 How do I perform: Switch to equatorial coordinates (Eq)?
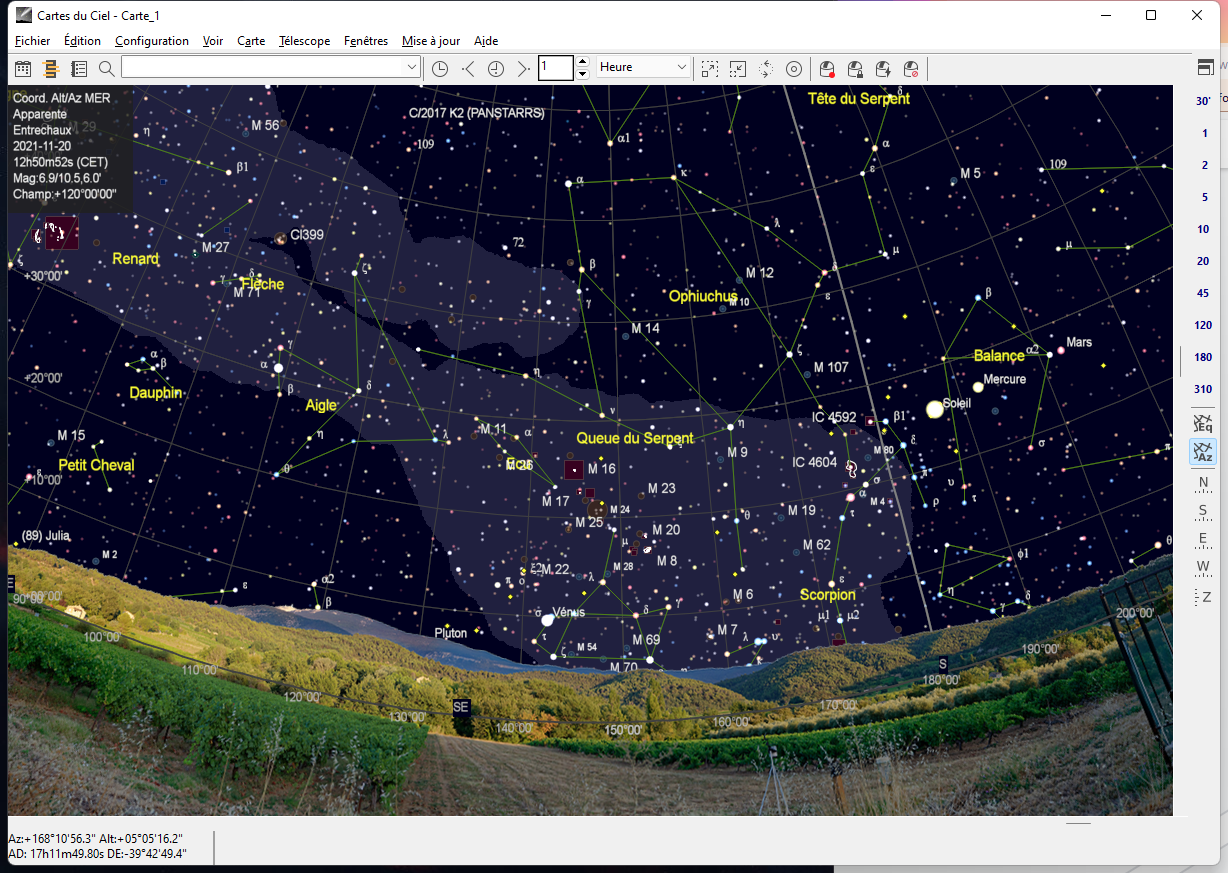1203,422
